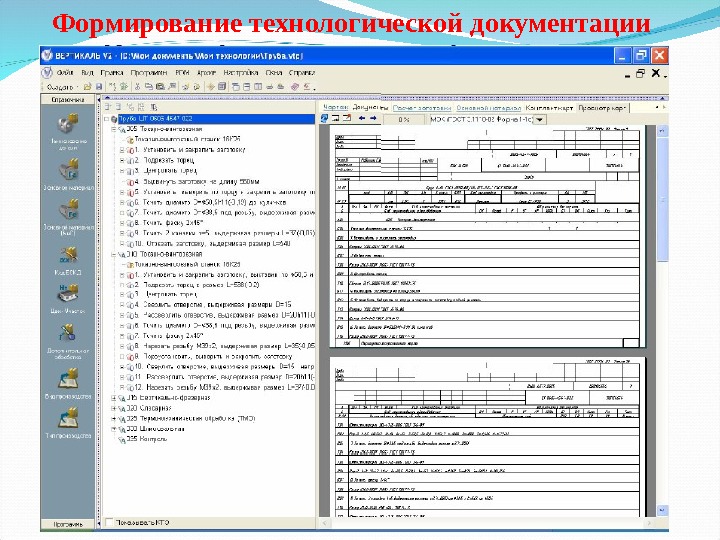This screenshot has height=540, width=720.
Task: Open the Вид menu
Action: 87,73
